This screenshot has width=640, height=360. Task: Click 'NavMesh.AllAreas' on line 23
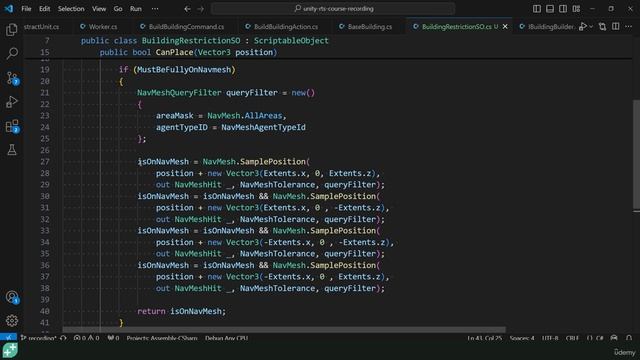click(x=244, y=116)
